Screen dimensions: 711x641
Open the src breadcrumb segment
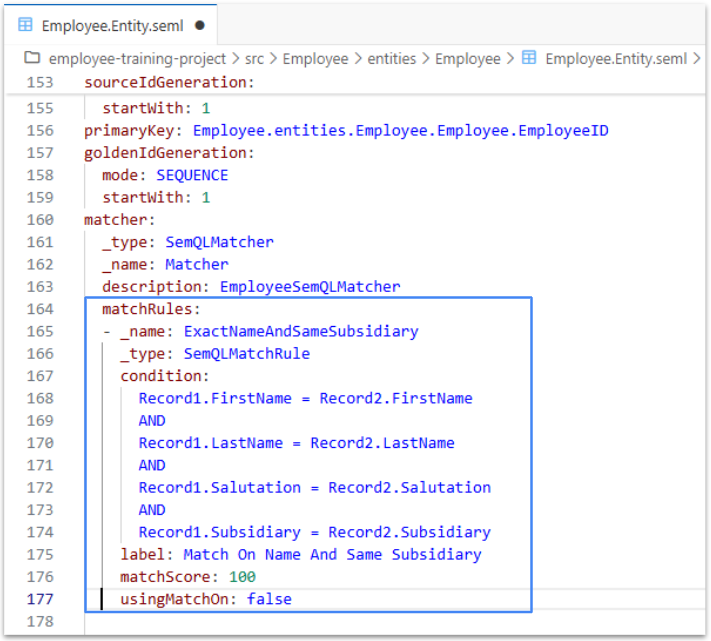(x=254, y=59)
